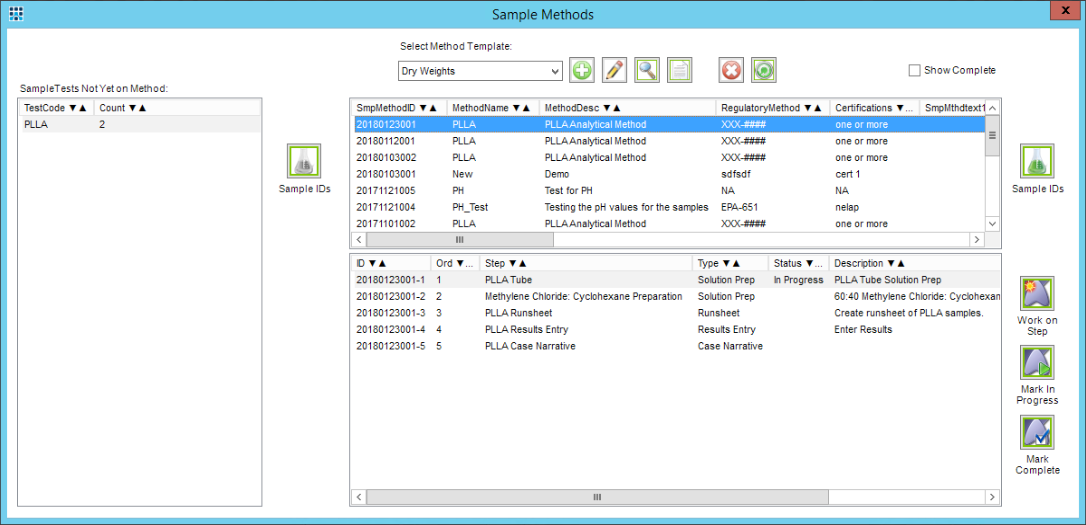Image resolution: width=1086 pixels, height=525 pixels.
Task: Sort by the TestCode column header
Action: [56, 107]
